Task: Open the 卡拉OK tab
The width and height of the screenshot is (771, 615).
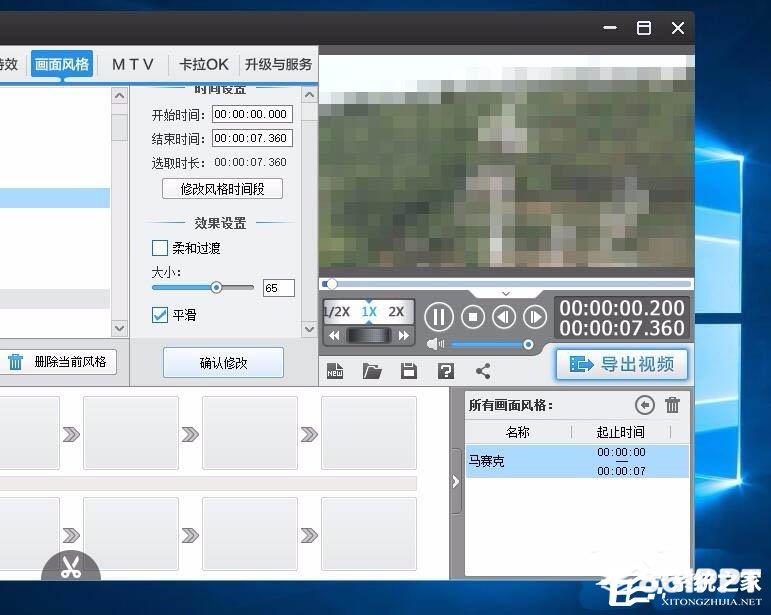Action: pos(204,64)
